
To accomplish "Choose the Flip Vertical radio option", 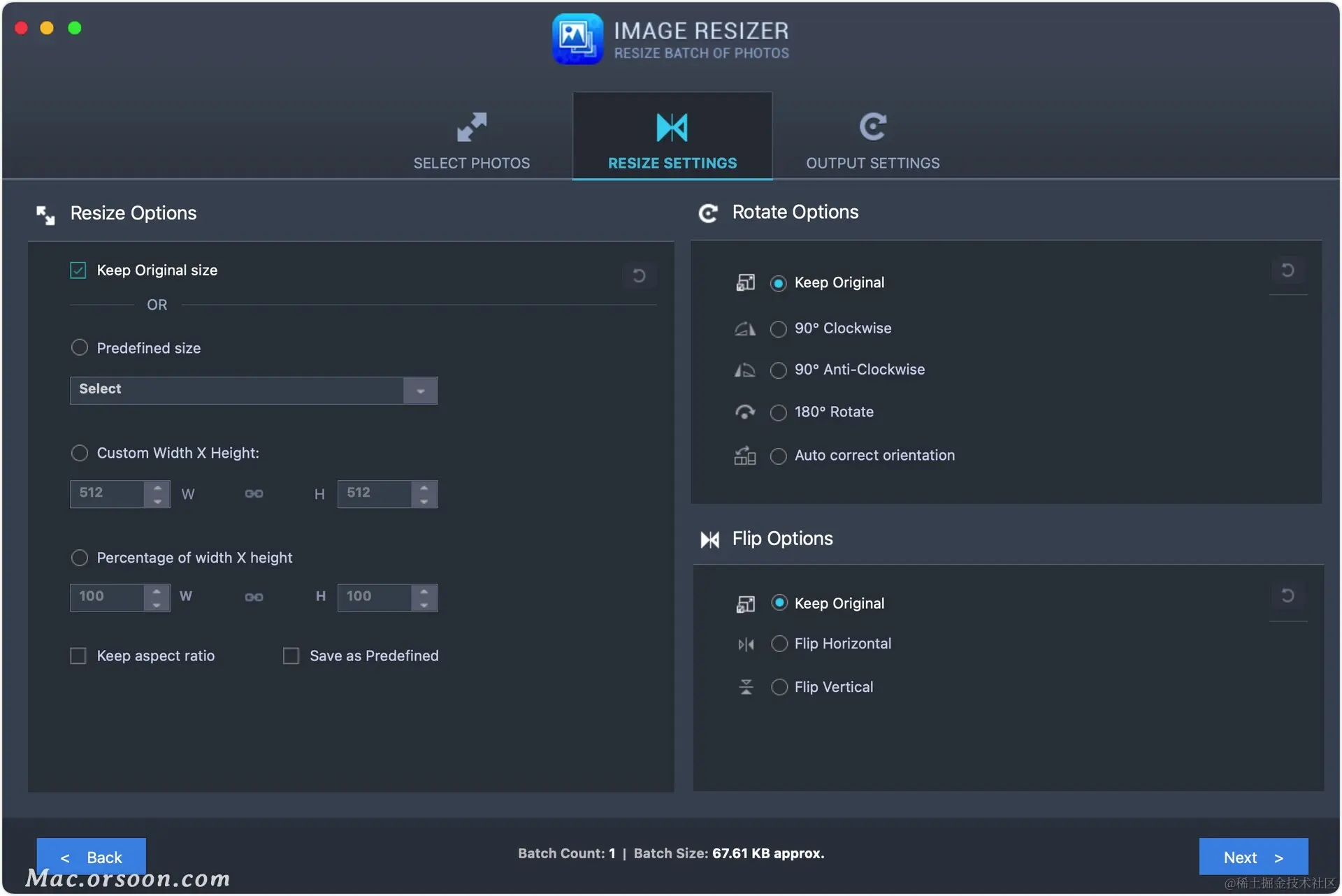I will (x=779, y=688).
